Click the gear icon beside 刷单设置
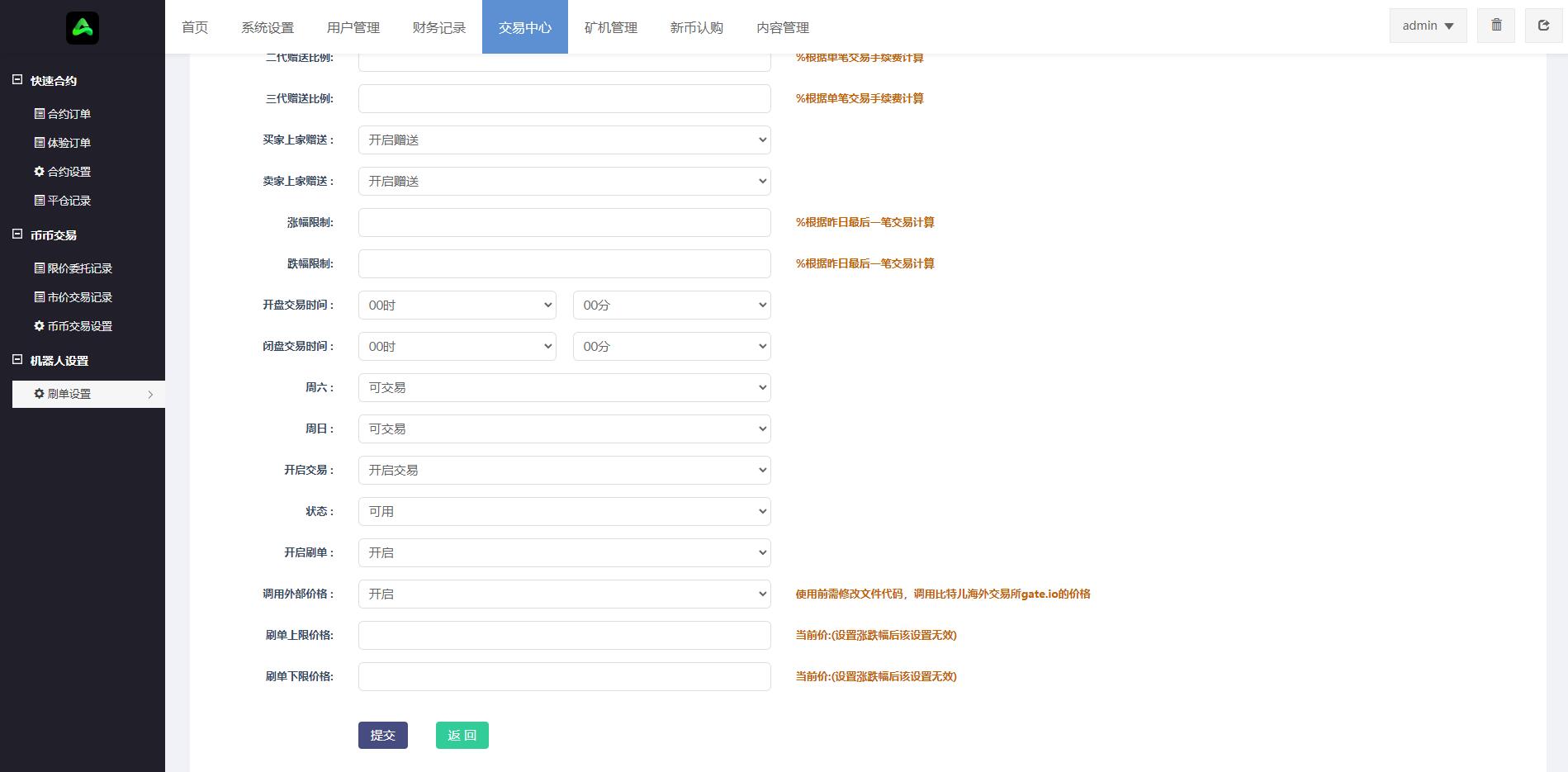 [39, 394]
